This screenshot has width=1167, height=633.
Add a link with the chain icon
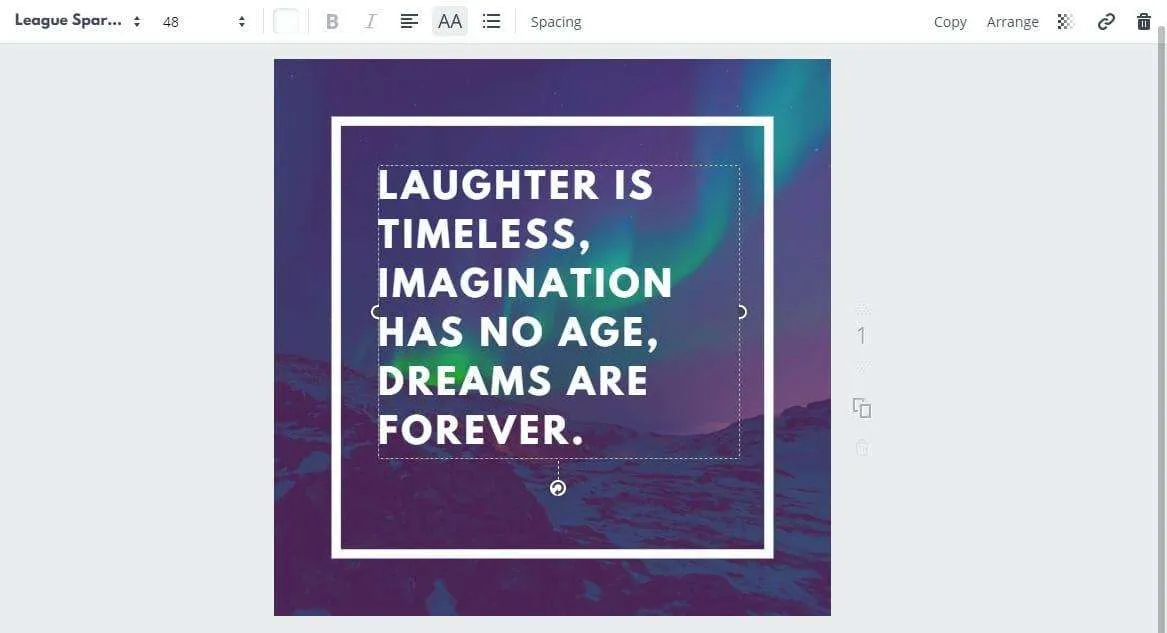(1106, 22)
